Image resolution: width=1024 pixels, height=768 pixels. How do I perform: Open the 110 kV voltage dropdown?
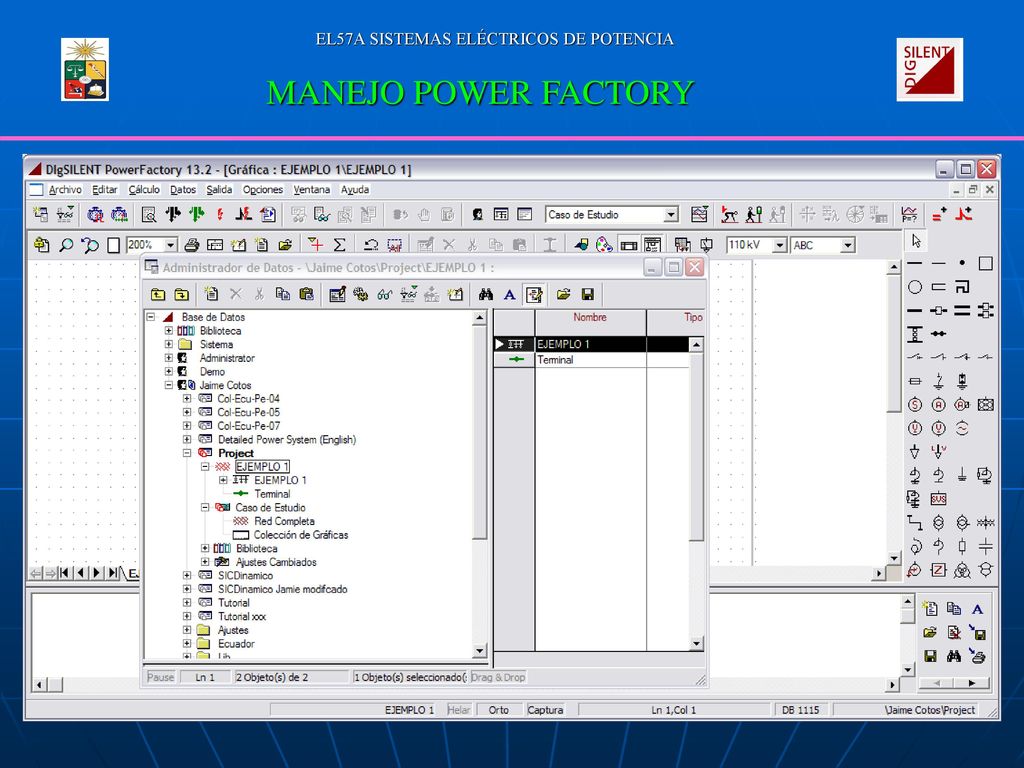pos(780,246)
